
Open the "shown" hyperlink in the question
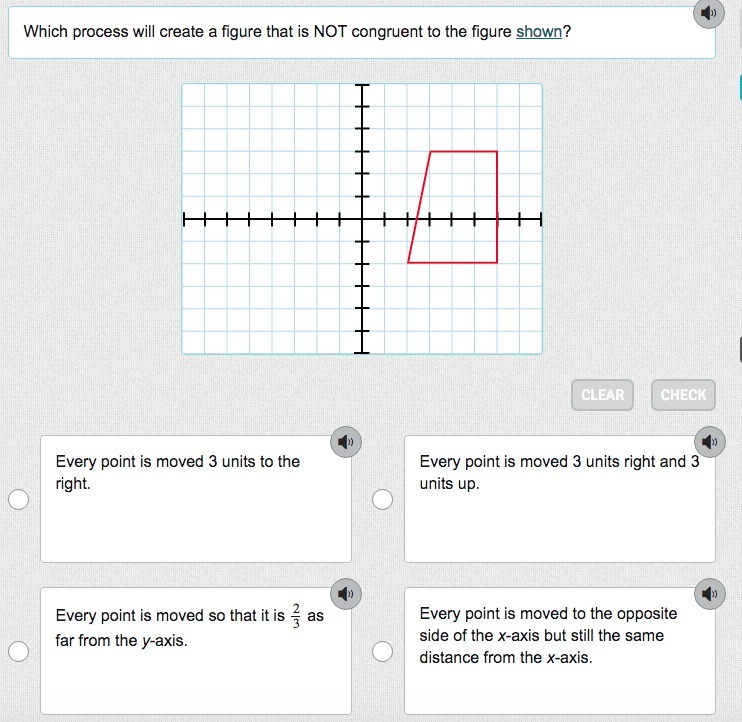click(x=539, y=32)
